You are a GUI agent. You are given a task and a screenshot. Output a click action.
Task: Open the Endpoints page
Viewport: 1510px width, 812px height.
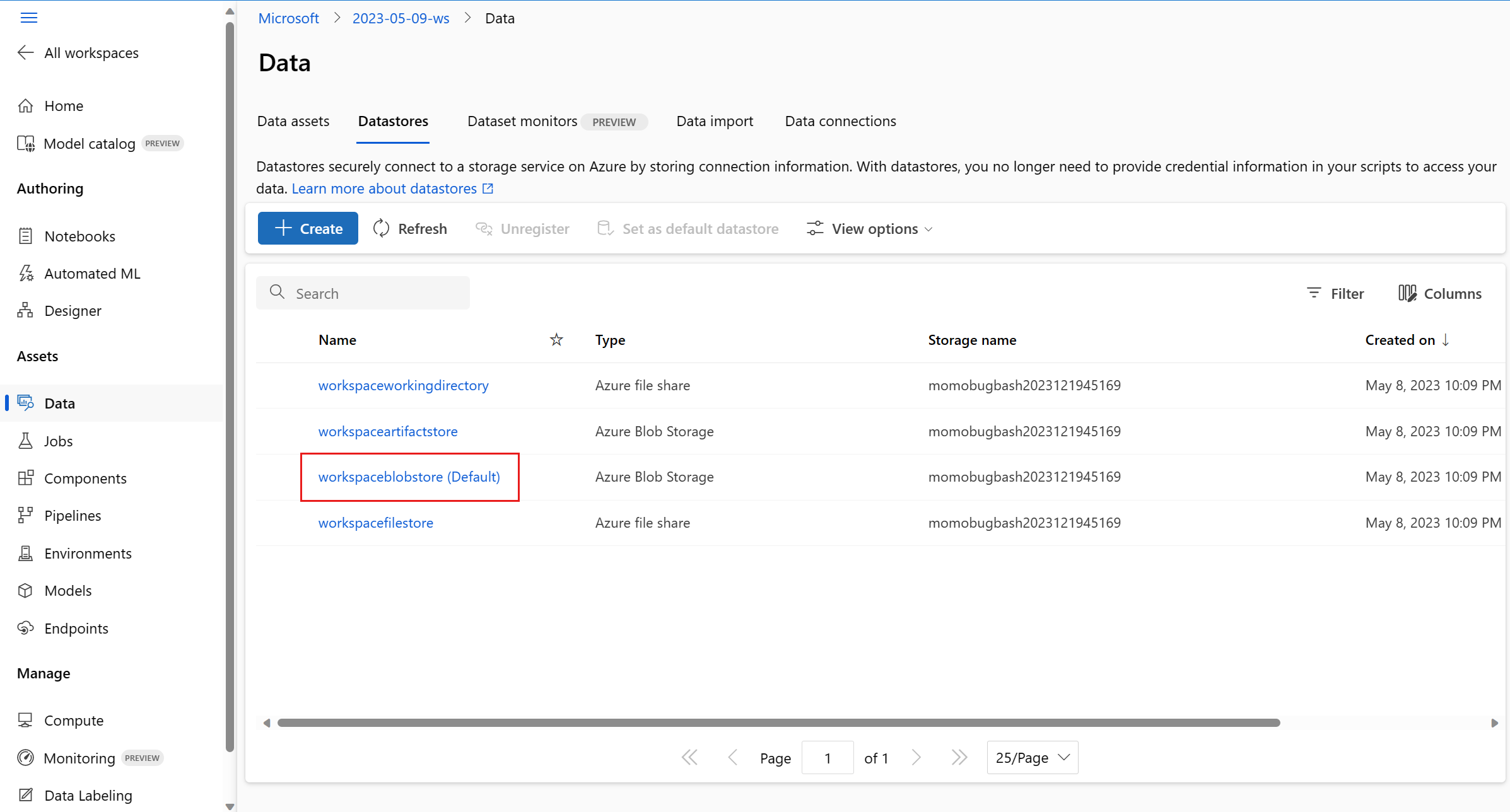[76, 629]
